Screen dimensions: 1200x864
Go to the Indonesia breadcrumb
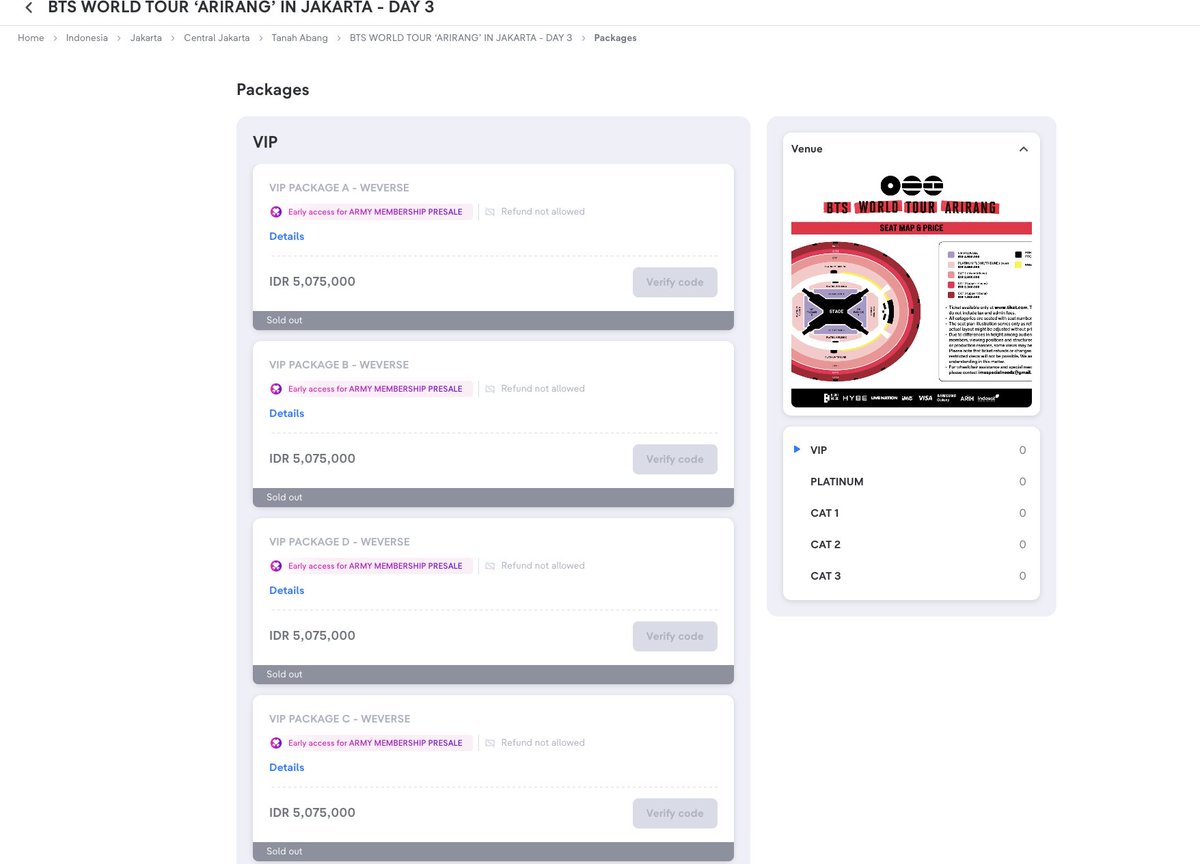pyautogui.click(x=87, y=38)
